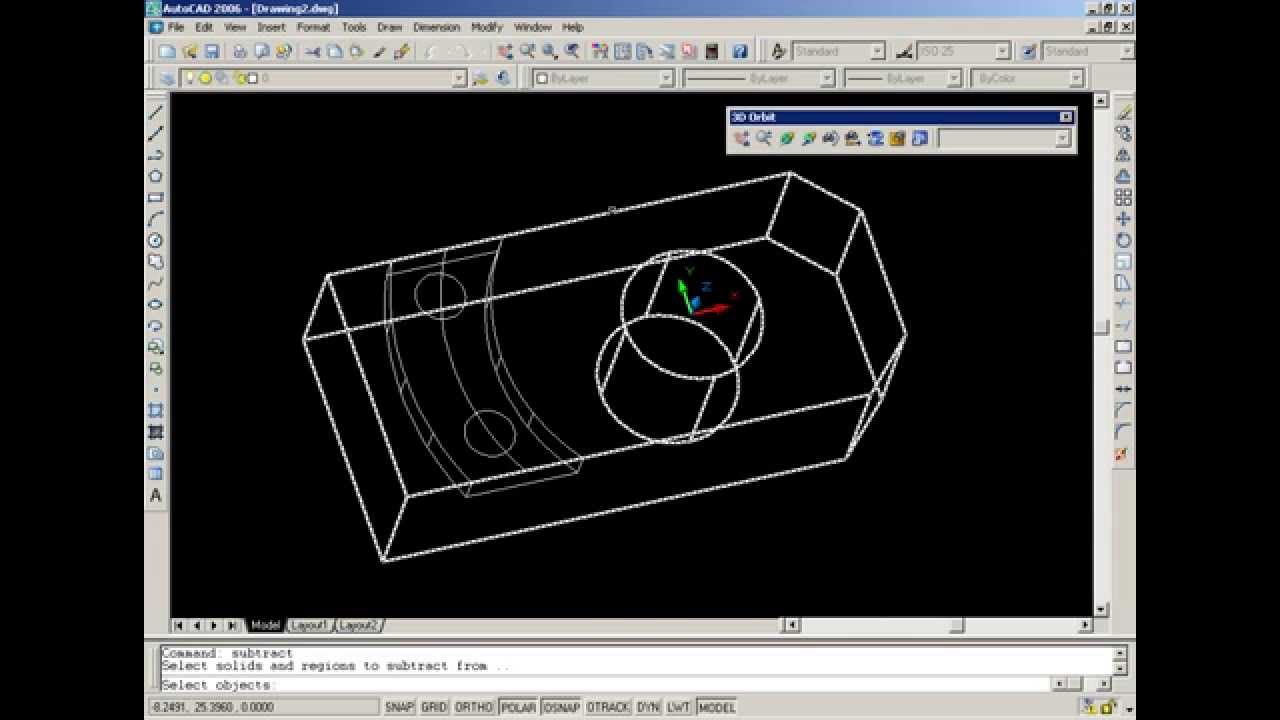The width and height of the screenshot is (1280, 720).
Task: Open the Draw menu
Action: pos(389,27)
